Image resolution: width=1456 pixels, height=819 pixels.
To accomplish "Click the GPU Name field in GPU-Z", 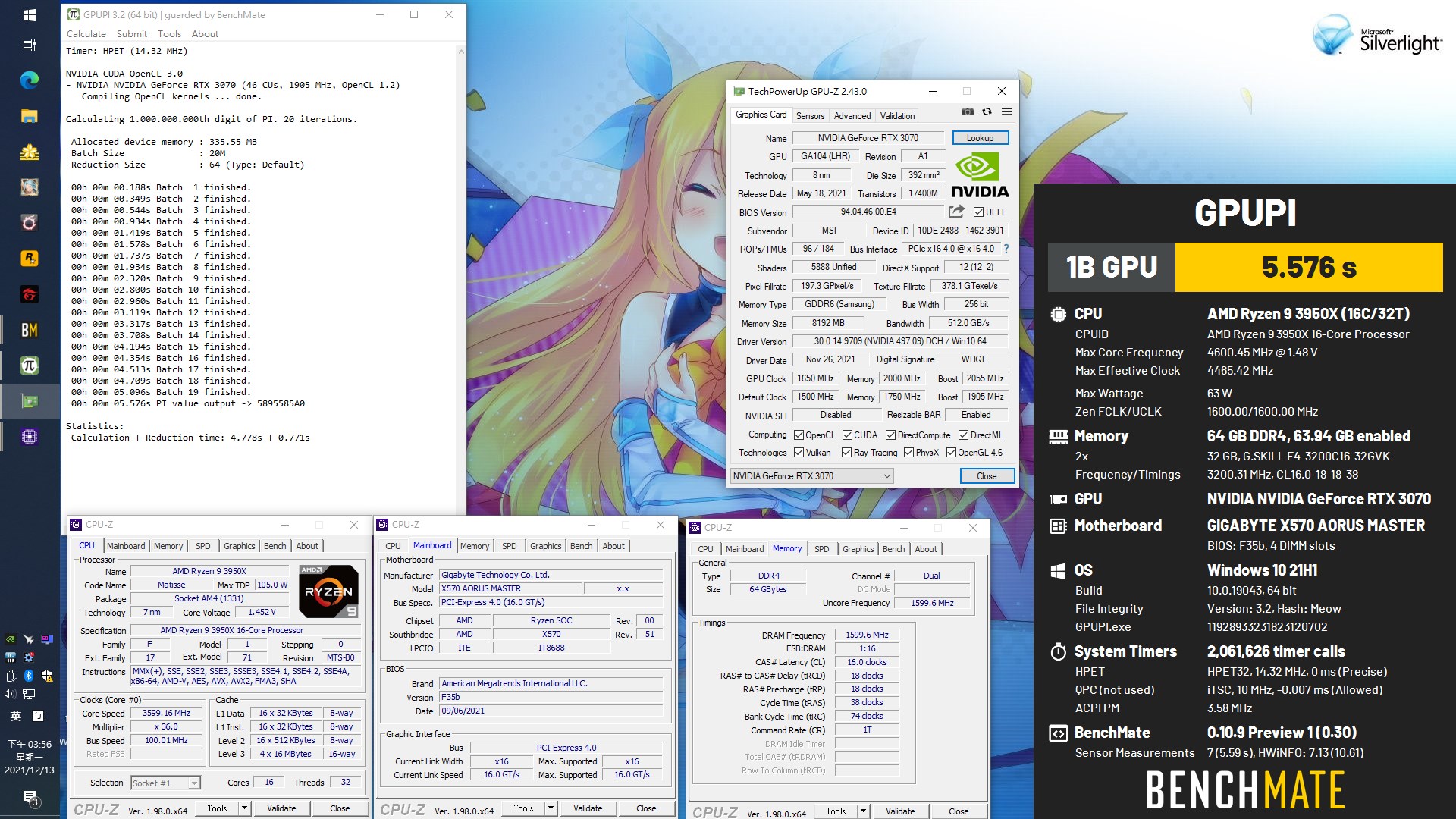I will pos(868,138).
